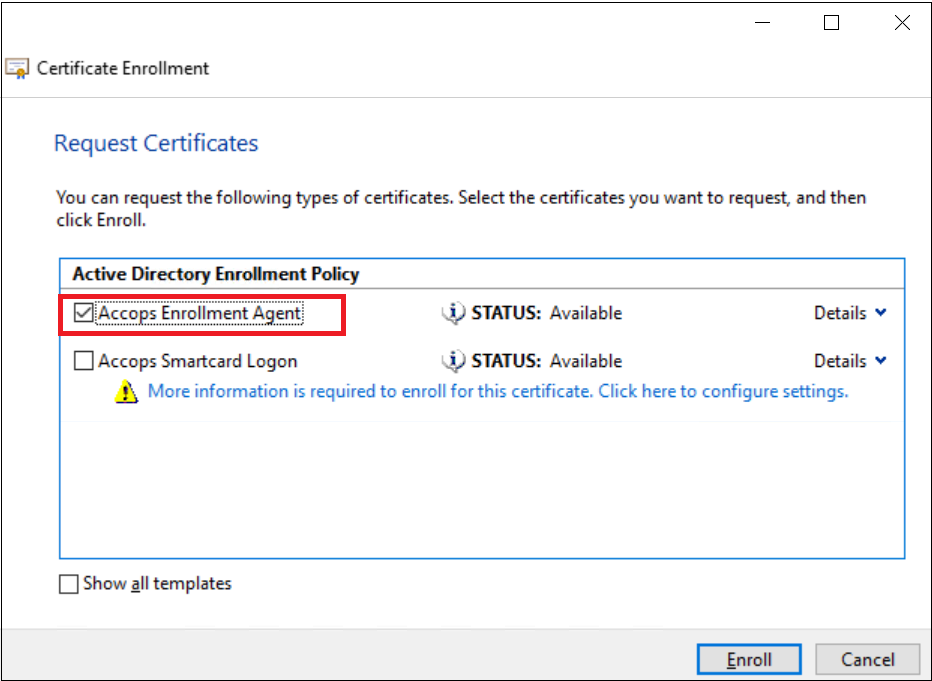The height and width of the screenshot is (681, 932).
Task: Expand Details for Accops Smartcard Logon
Action: (850, 361)
